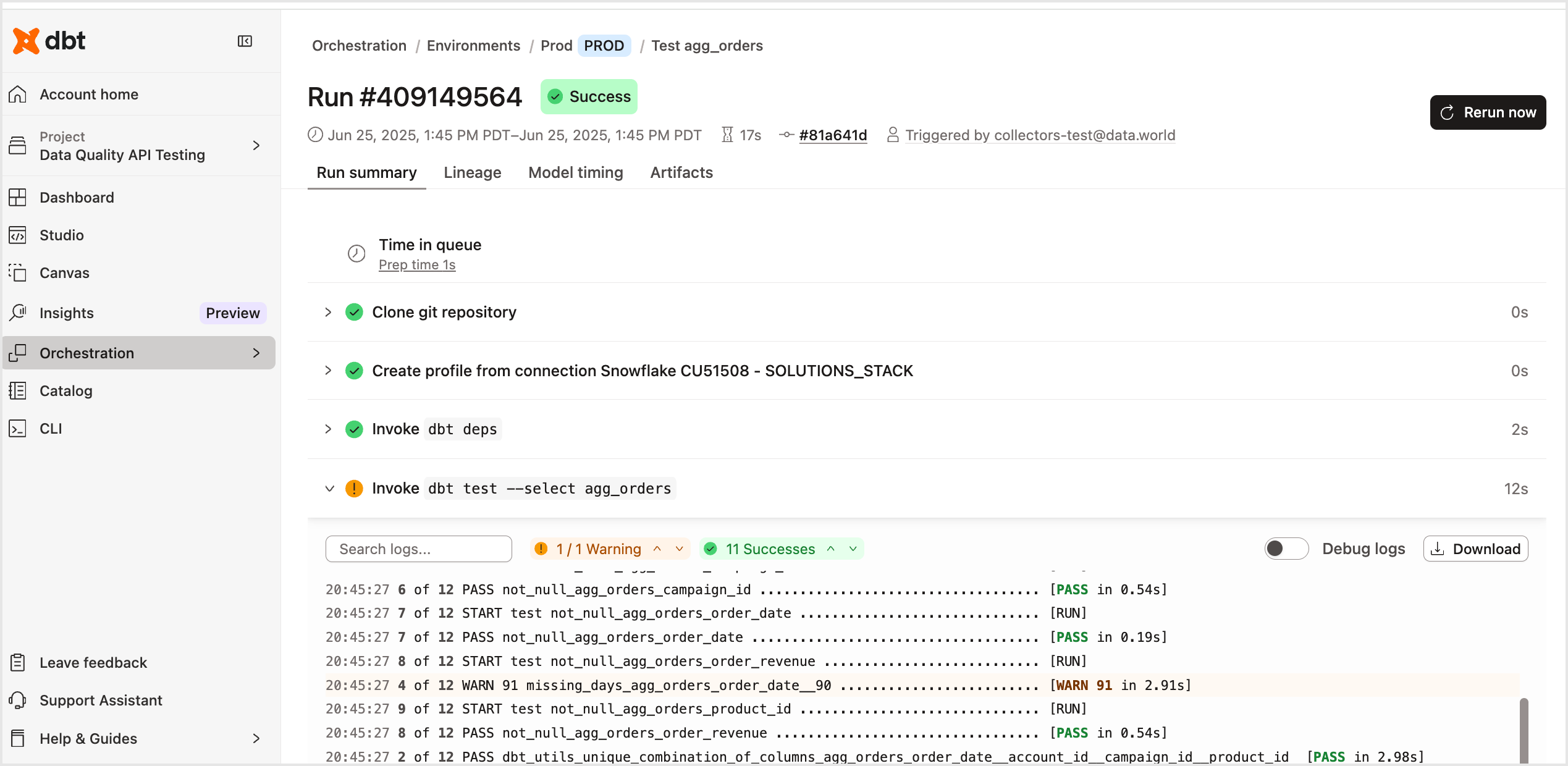Click the Prep time 1s link
Screen dimensions: 1568x766
point(417,264)
